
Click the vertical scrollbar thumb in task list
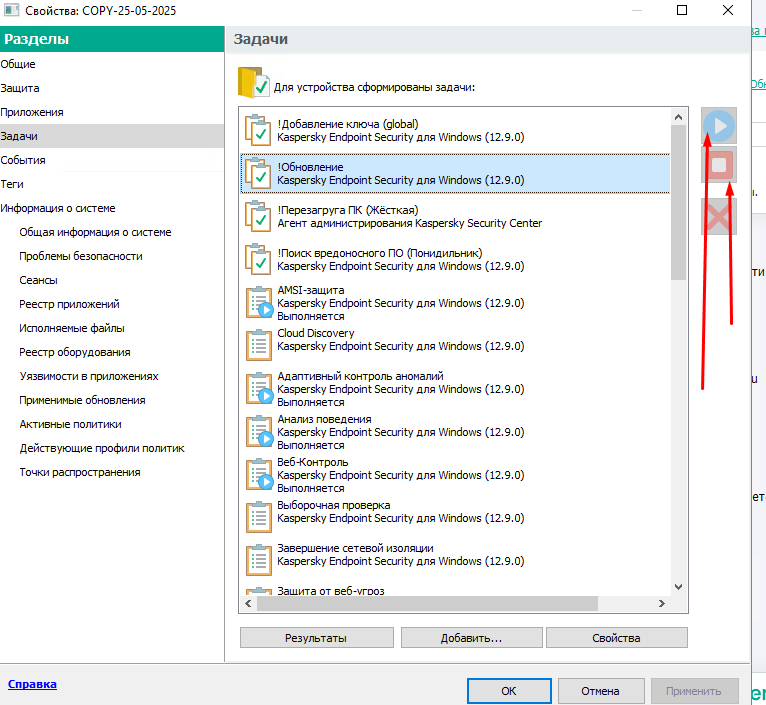click(678, 202)
